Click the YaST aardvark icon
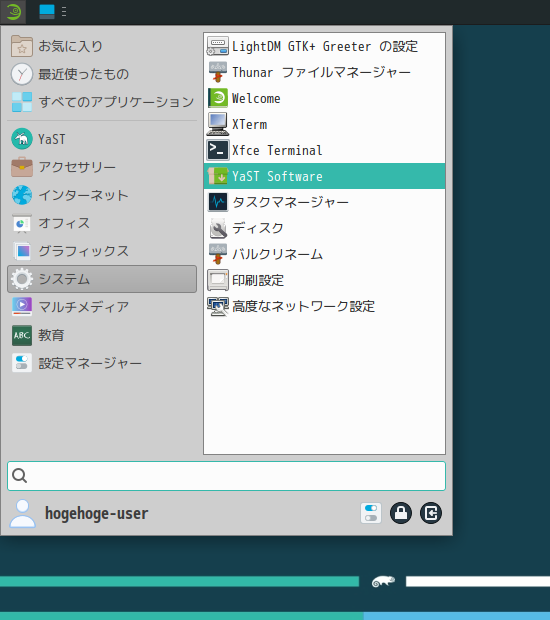 tap(22, 139)
